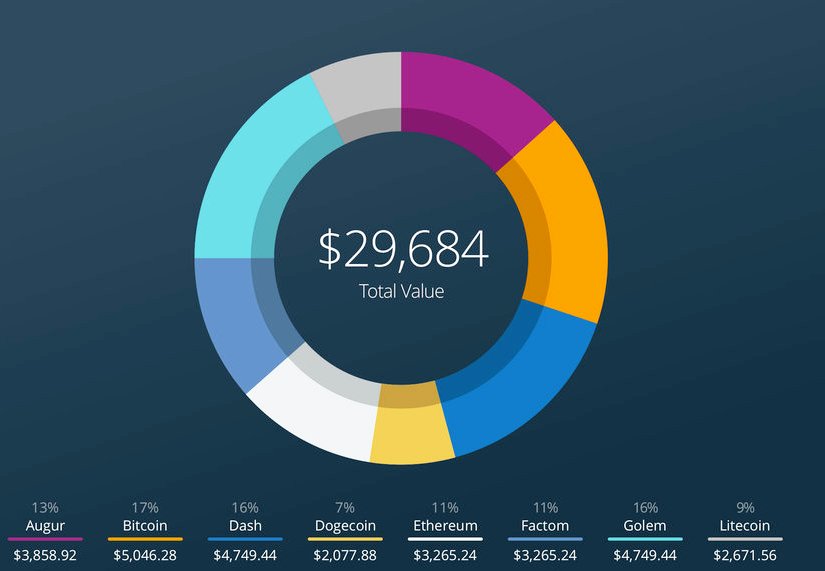Click the 13% Augur percentage
The image size is (825, 571).
[45, 508]
